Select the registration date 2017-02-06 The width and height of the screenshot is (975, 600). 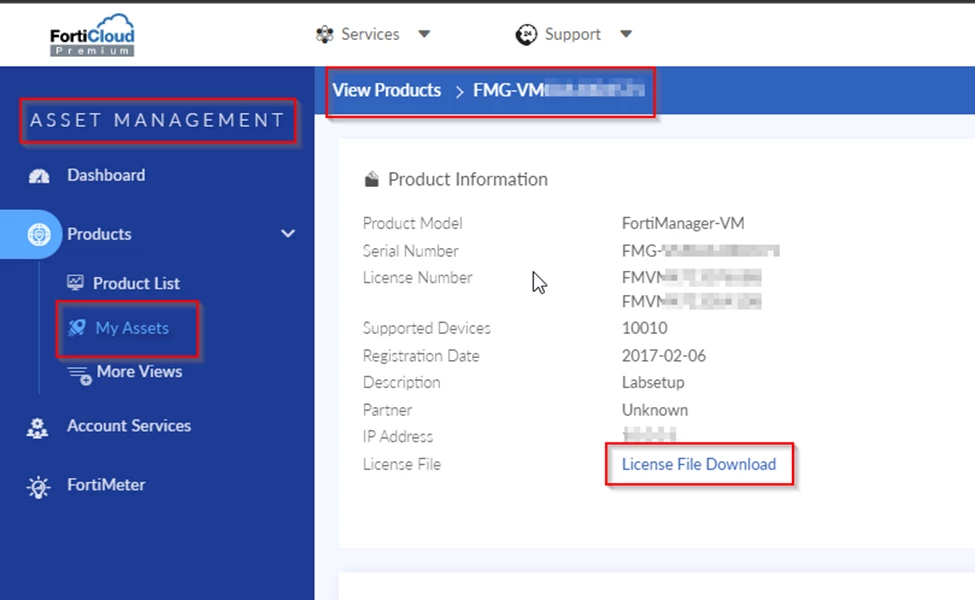click(x=663, y=356)
